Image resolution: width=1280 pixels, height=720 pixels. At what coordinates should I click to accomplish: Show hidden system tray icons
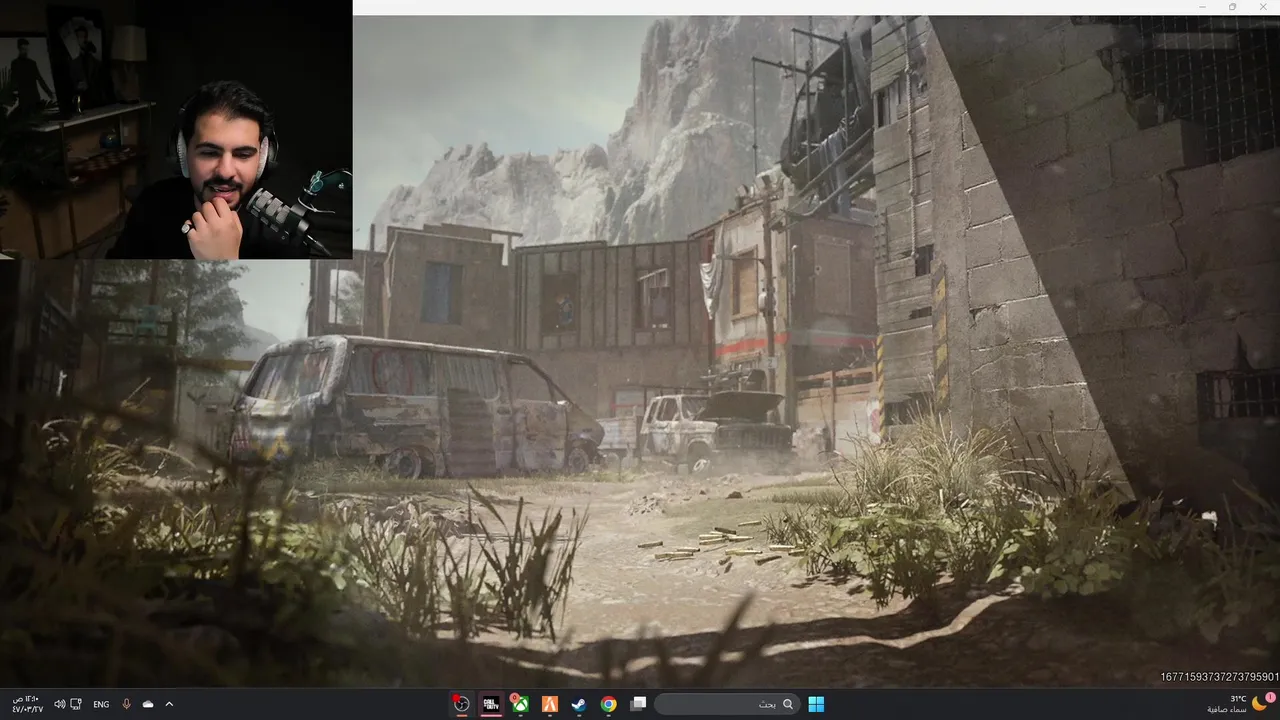coord(169,704)
